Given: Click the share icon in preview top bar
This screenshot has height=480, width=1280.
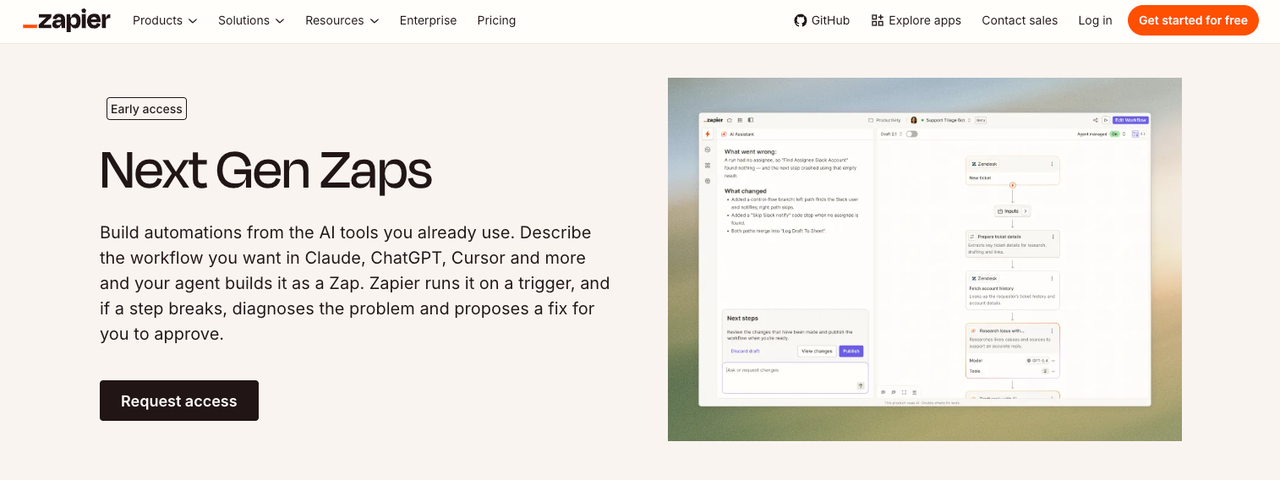Looking at the screenshot, I should coord(1096,120).
